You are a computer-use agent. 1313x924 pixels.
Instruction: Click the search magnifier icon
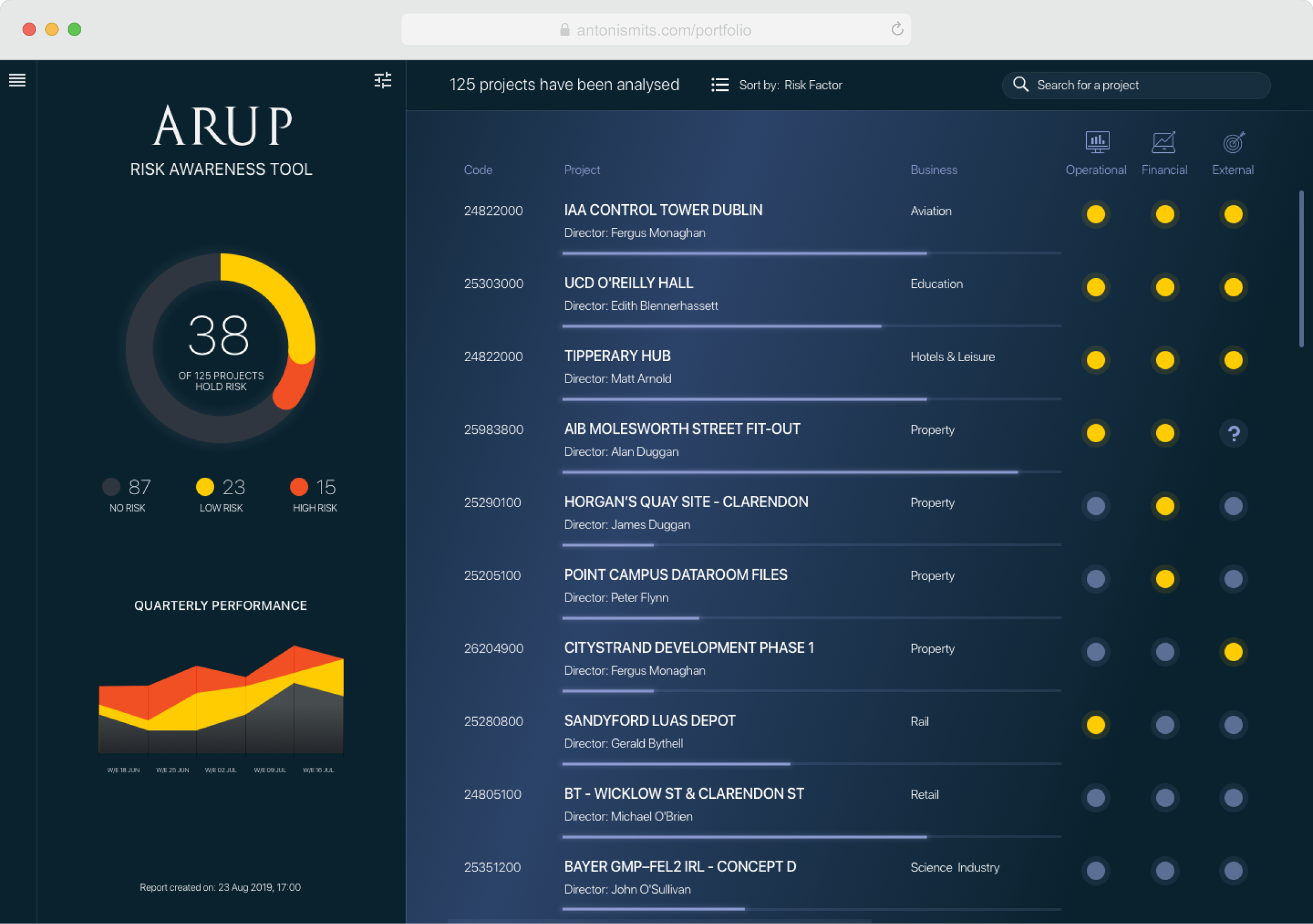pyautogui.click(x=1020, y=85)
